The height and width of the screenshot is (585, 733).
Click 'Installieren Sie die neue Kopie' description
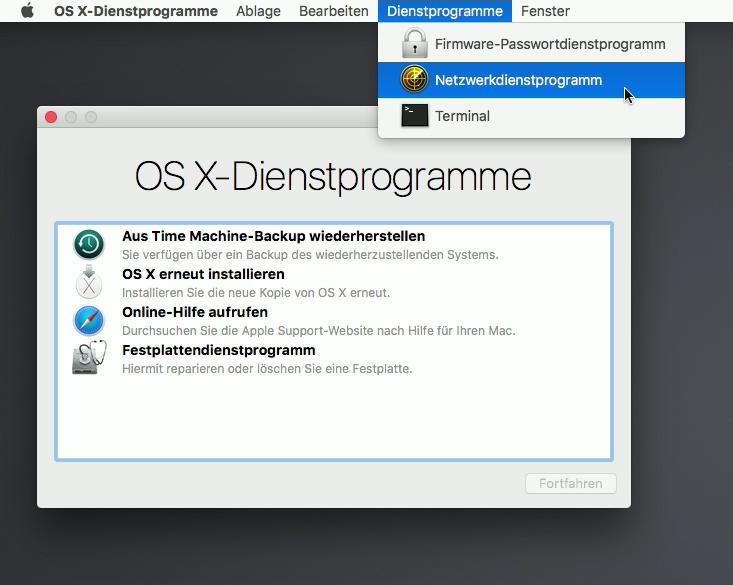pyautogui.click(x=256, y=293)
